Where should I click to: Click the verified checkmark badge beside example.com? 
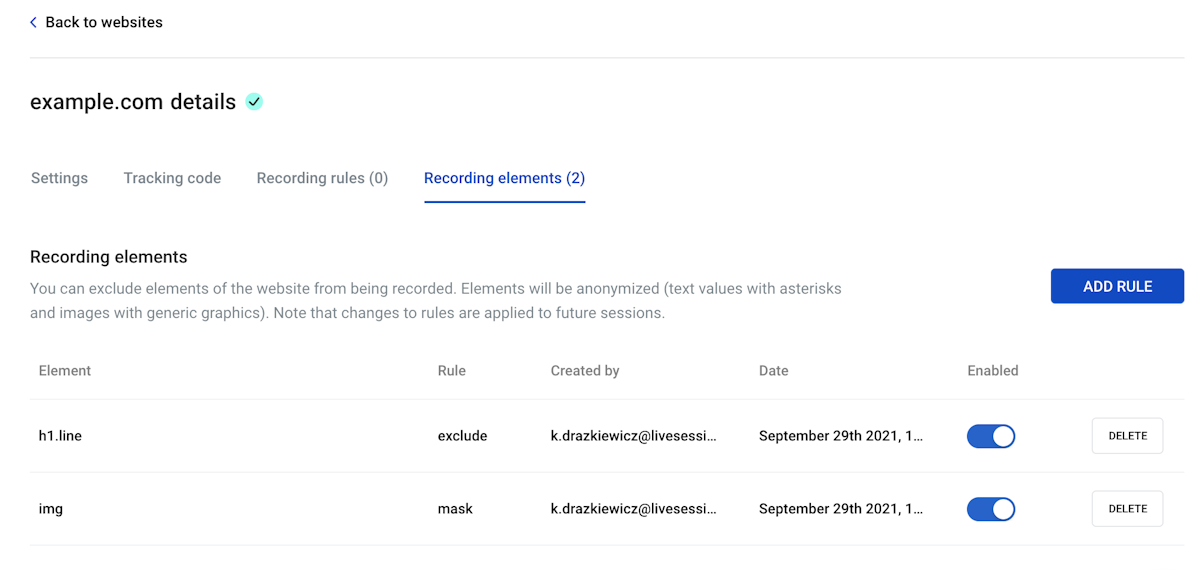pos(254,101)
